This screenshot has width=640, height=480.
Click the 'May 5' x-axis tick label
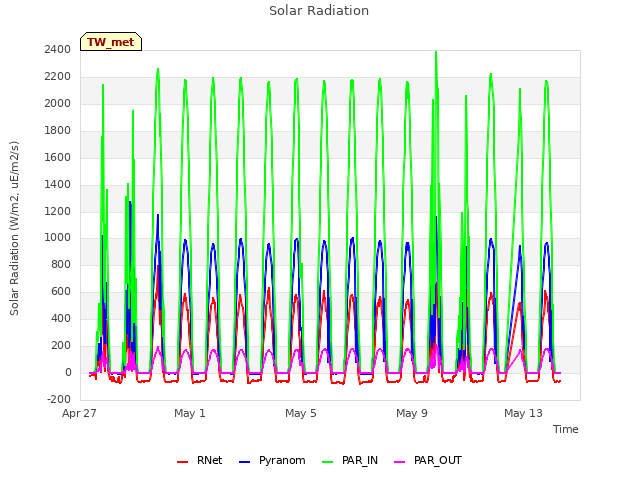[301, 413]
